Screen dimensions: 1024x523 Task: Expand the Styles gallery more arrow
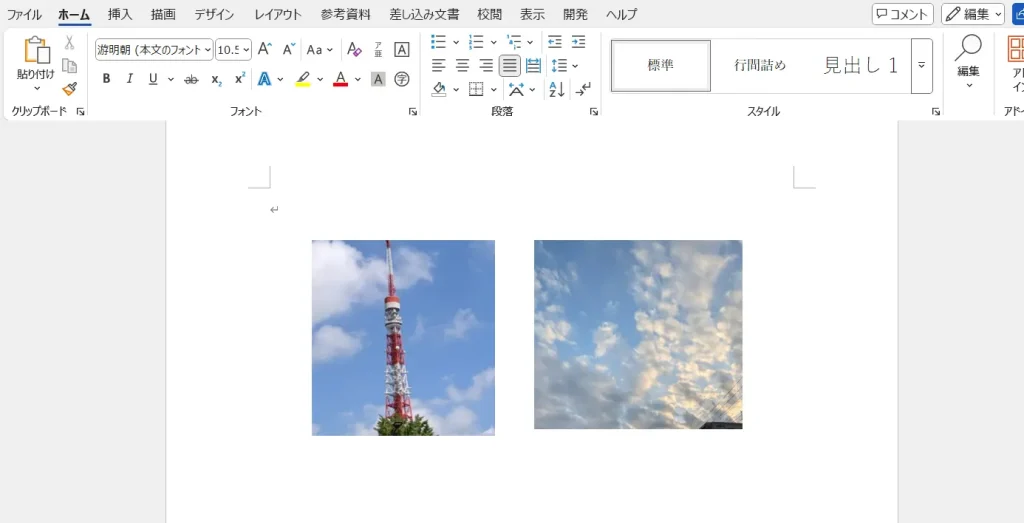click(x=921, y=66)
